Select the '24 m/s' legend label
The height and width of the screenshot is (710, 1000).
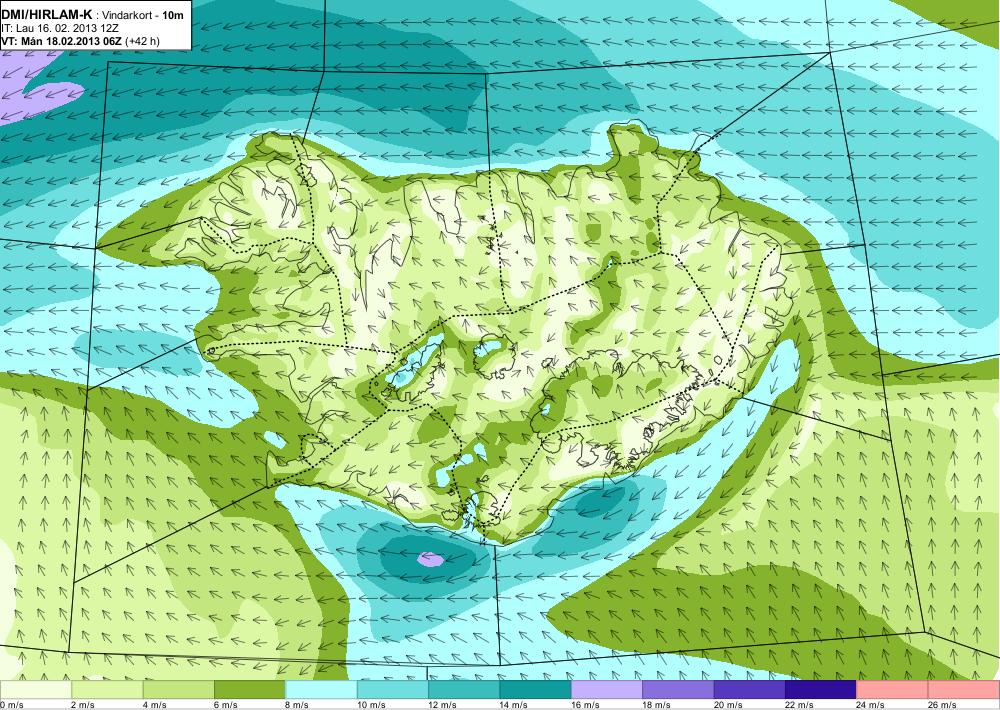coord(871,705)
